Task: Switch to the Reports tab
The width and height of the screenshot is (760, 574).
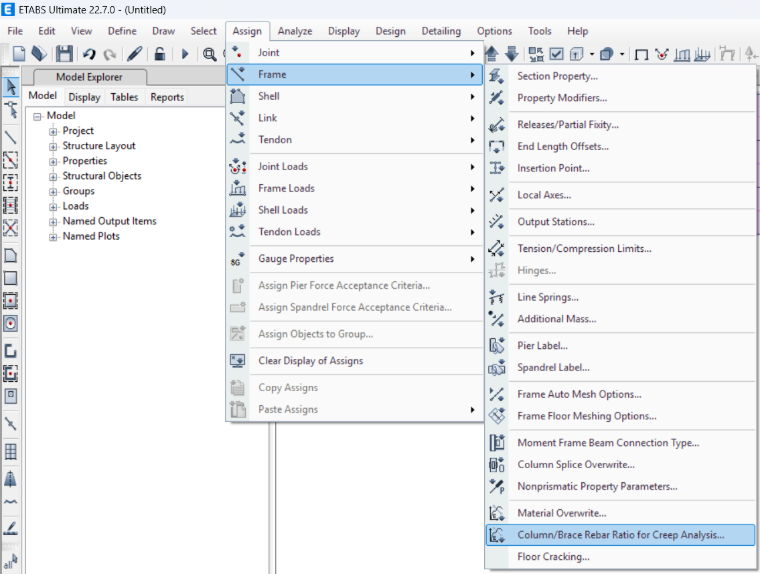Action: pos(167,97)
